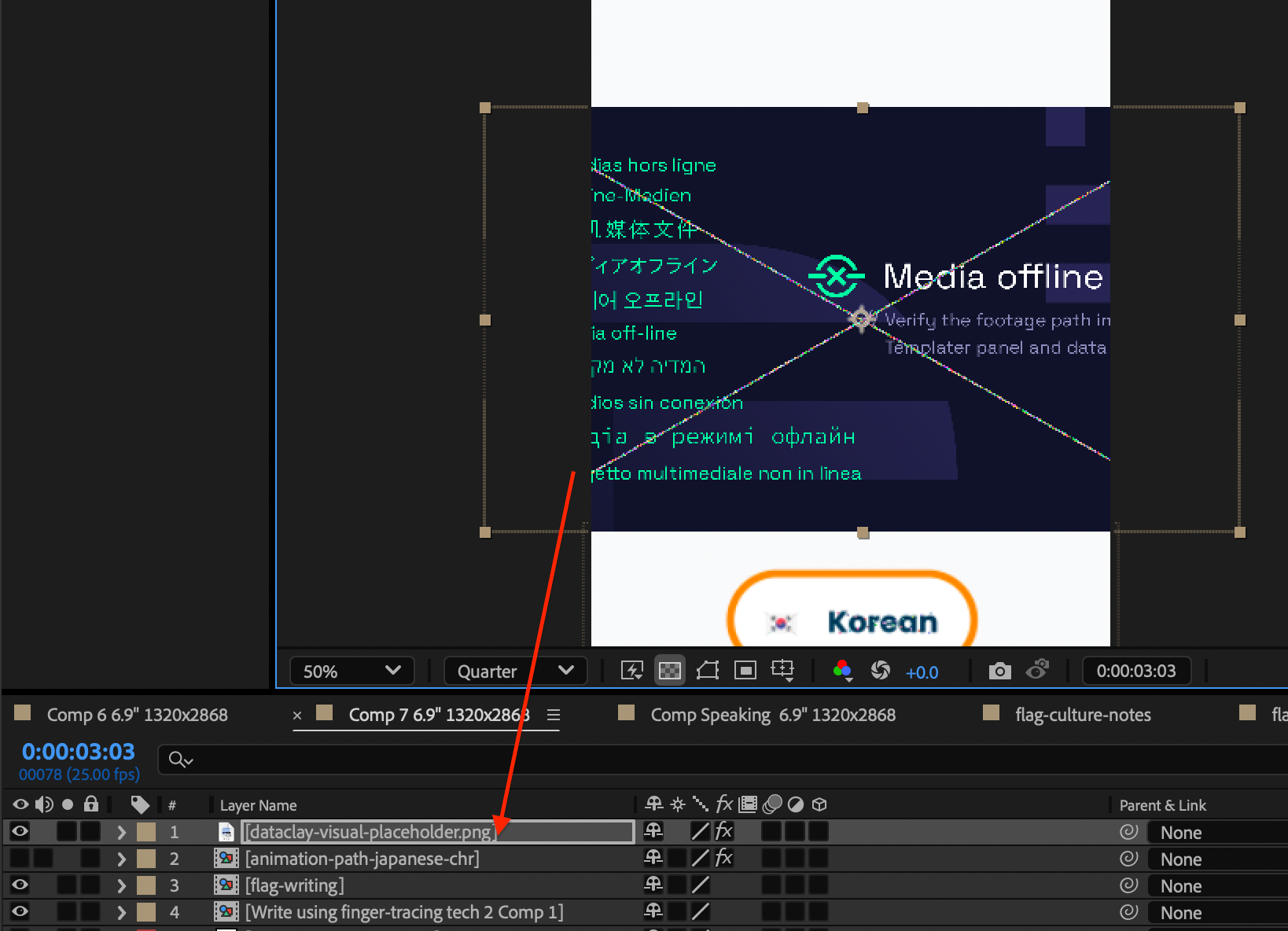The width and height of the screenshot is (1288, 931).
Task: Click the search magnifier dropdown icon
Action: [x=181, y=760]
